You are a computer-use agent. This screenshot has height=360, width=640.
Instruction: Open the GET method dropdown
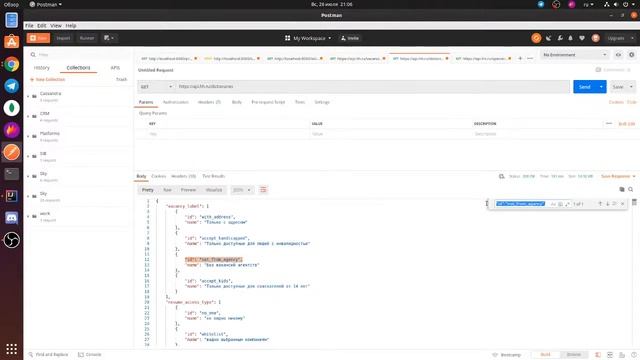[x=156, y=87]
